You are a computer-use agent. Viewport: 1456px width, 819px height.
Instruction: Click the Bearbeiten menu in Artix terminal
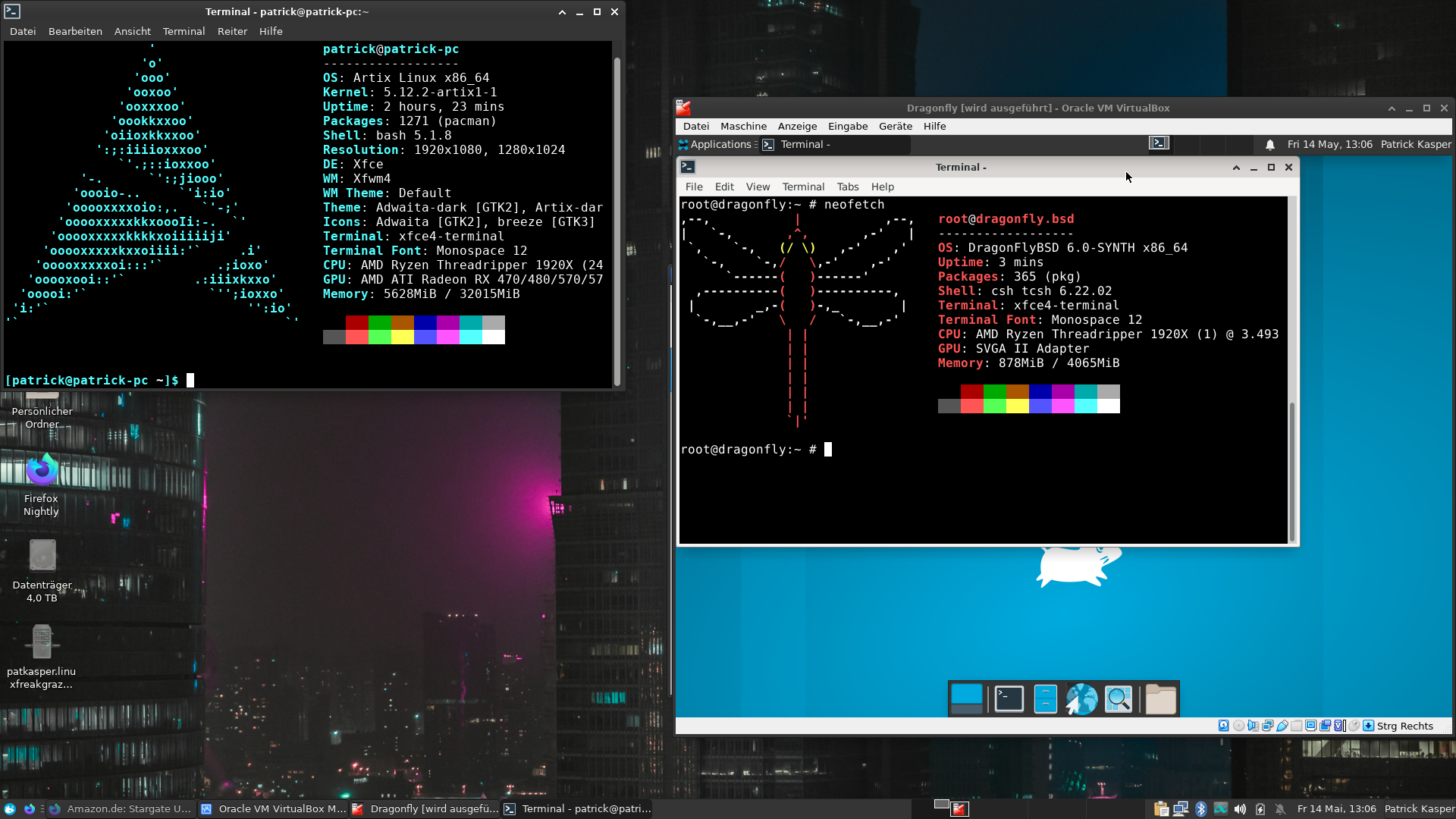pyautogui.click(x=75, y=31)
